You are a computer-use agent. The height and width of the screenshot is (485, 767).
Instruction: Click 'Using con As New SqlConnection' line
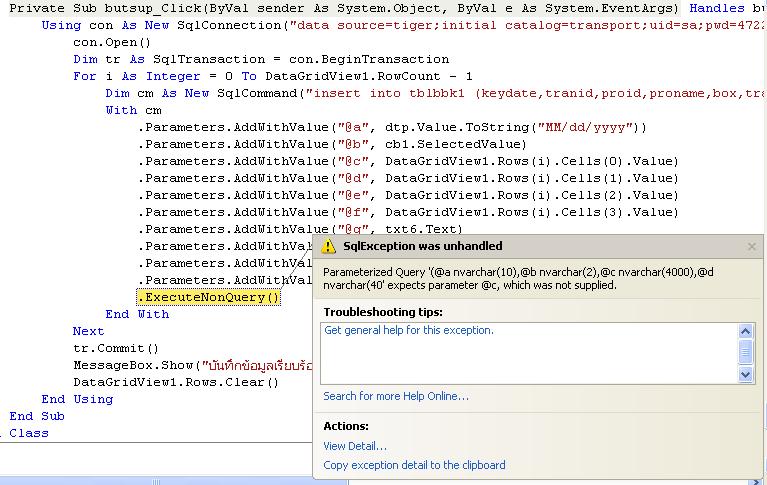coord(404,25)
